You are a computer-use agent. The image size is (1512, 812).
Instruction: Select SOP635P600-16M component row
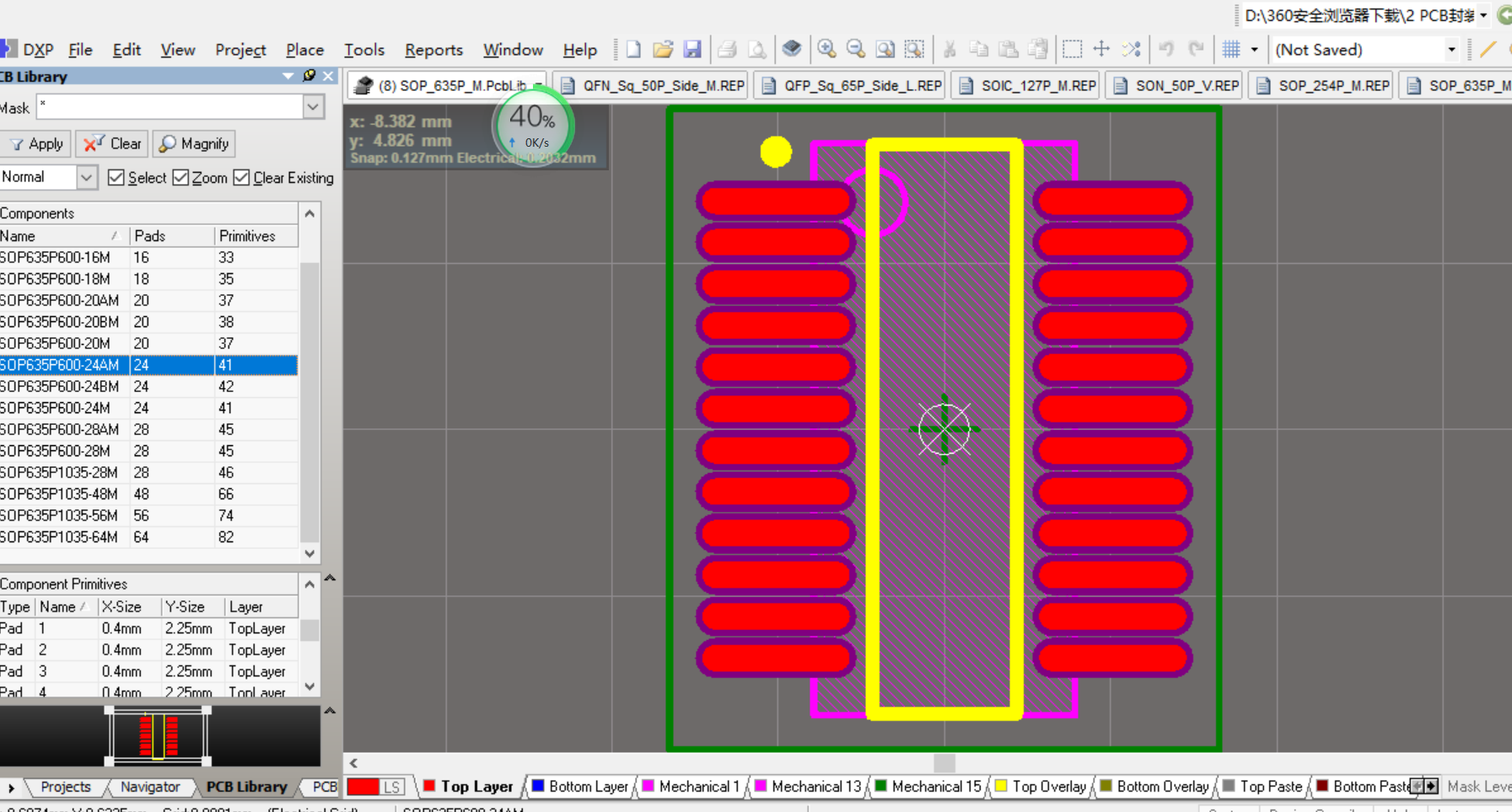148,257
